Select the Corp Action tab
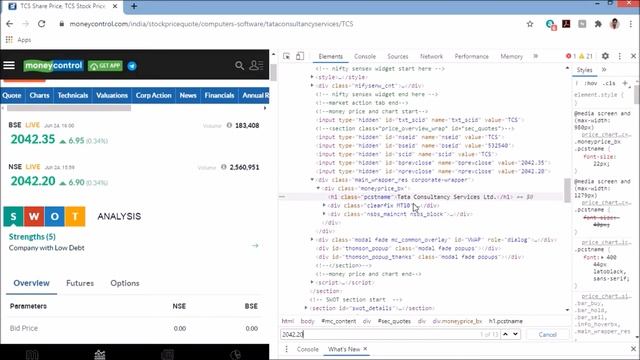640x360 pixels. pyautogui.click(x=153, y=95)
